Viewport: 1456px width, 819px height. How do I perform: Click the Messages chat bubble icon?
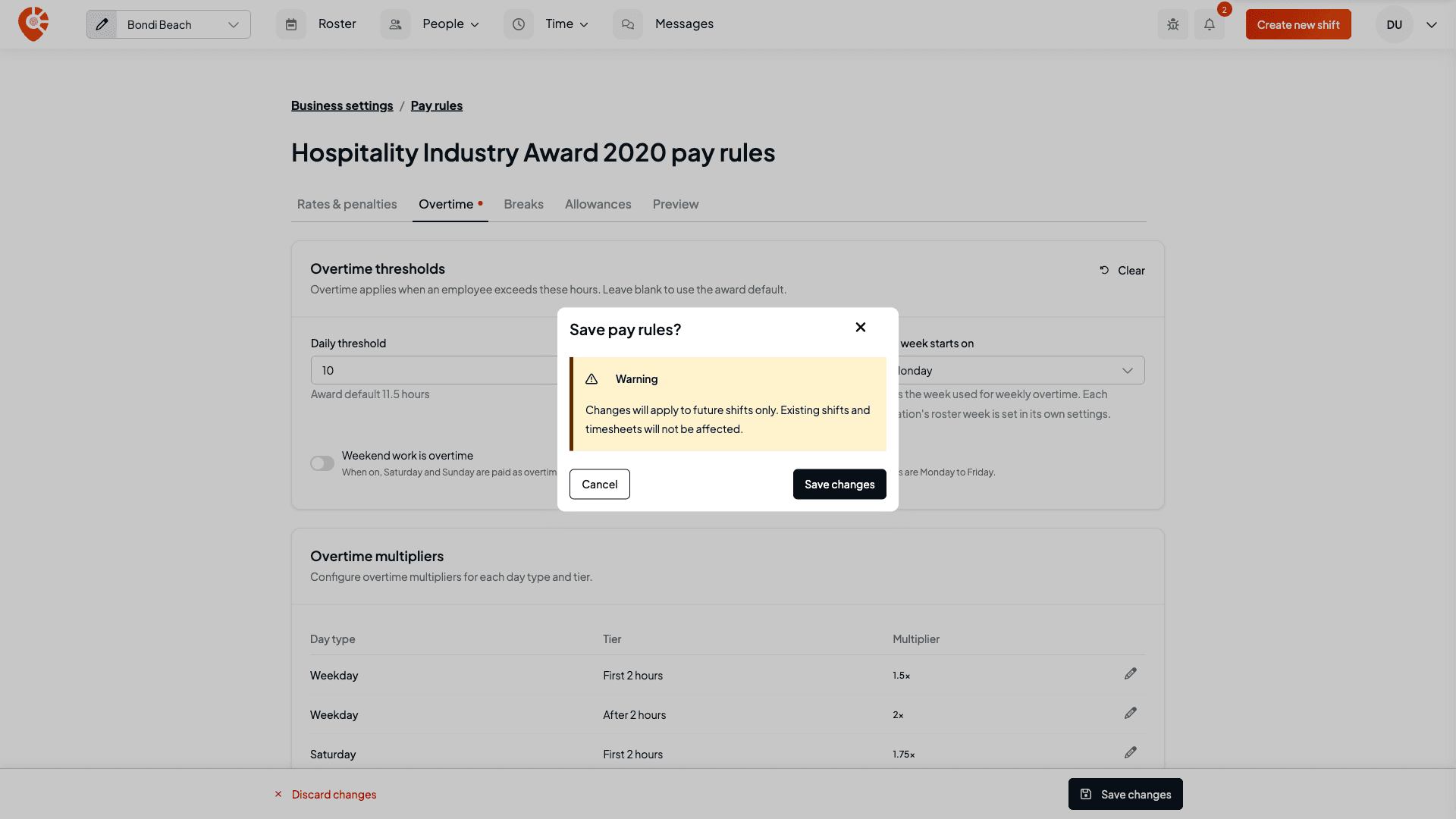628,24
